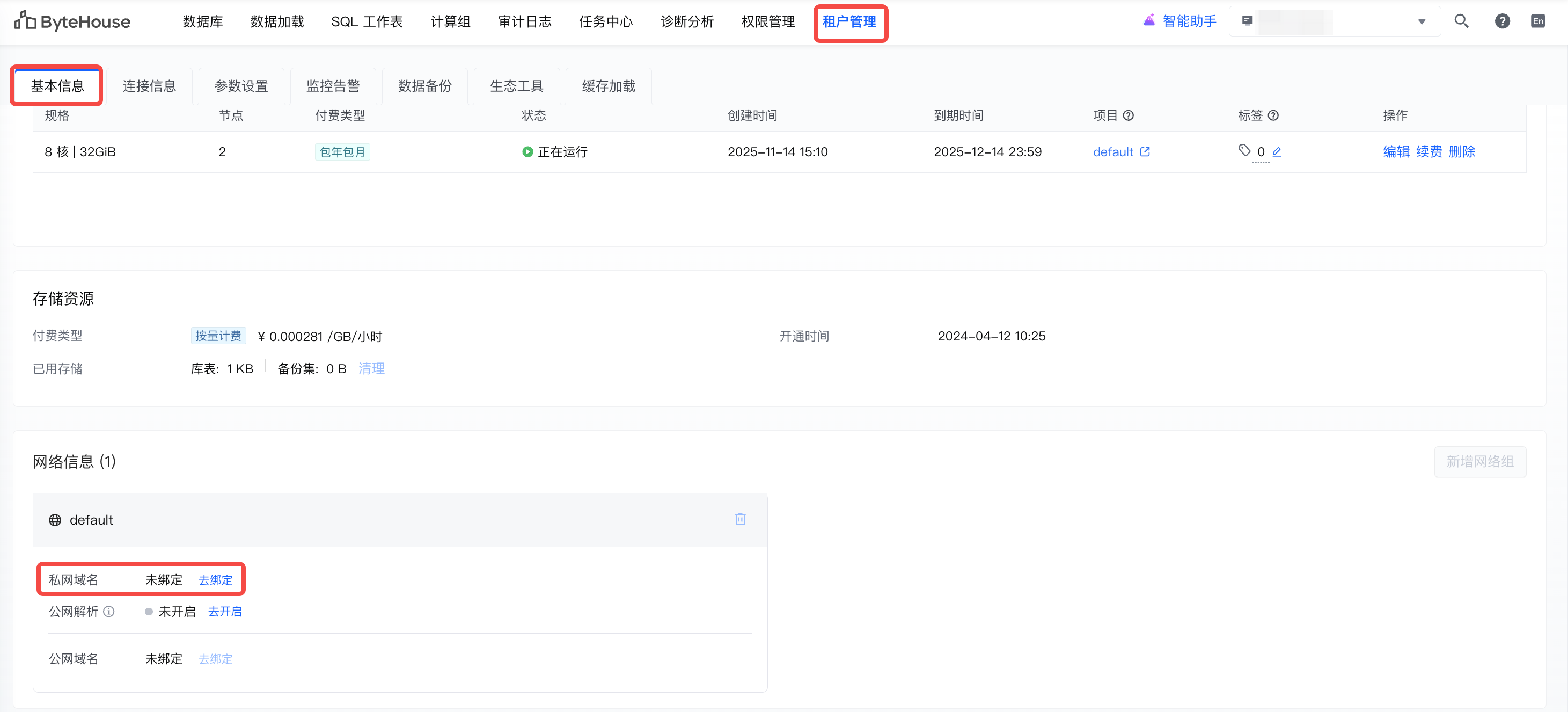Click the help icon next to 项目

[1128, 116]
